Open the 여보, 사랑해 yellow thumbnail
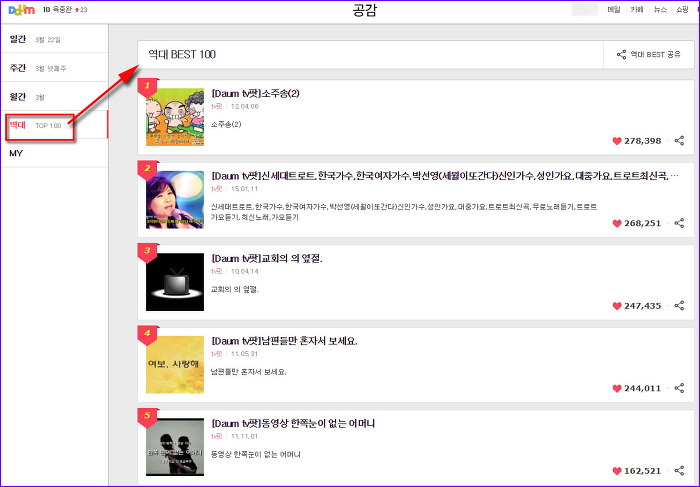The height and width of the screenshot is (487, 700). pyautogui.click(x=175, y=365)
